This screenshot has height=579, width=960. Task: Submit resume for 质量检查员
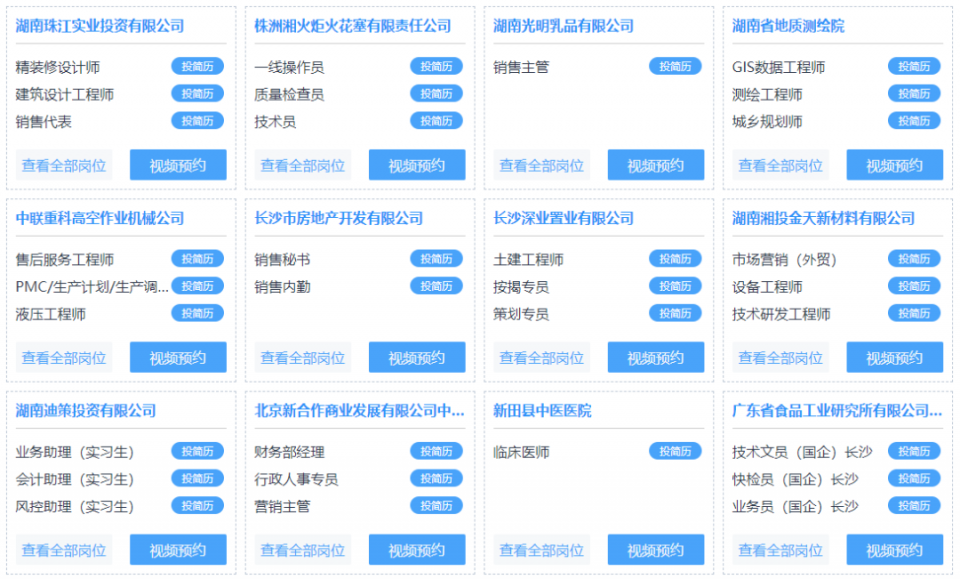click(436, 94)
